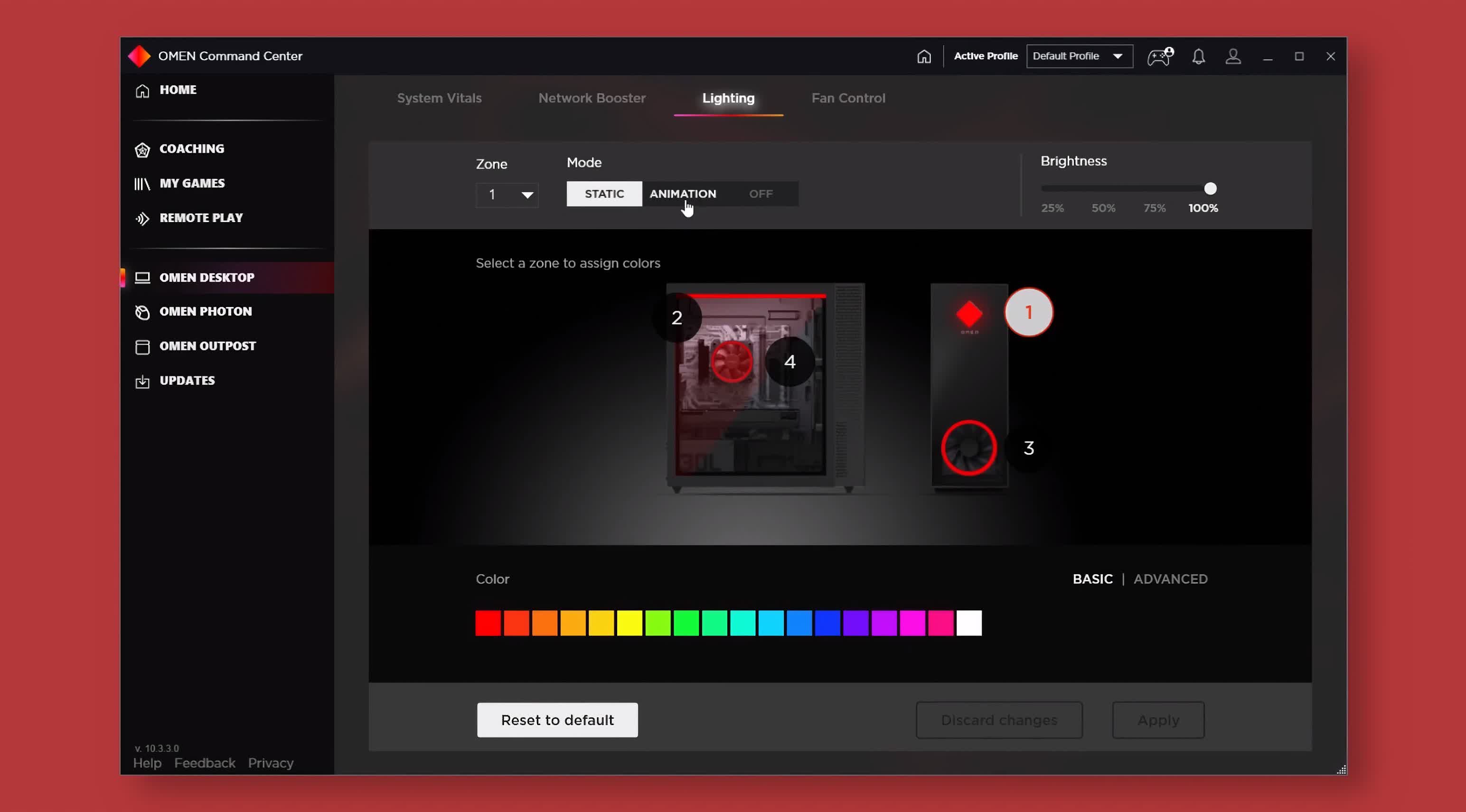1466x812 pixels.
Task: Click the home icon in the title bar
Action: tap(924, 56)
